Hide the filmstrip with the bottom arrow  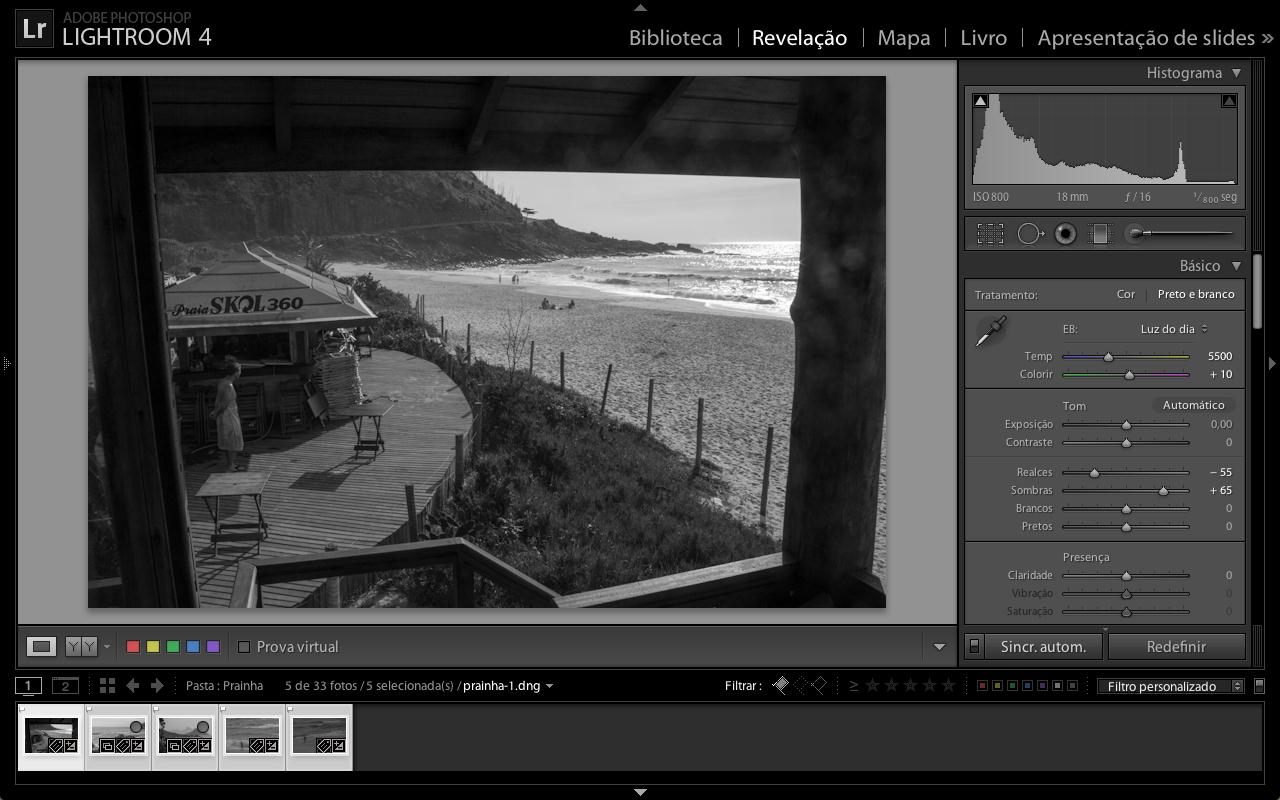tap(640, 793)
